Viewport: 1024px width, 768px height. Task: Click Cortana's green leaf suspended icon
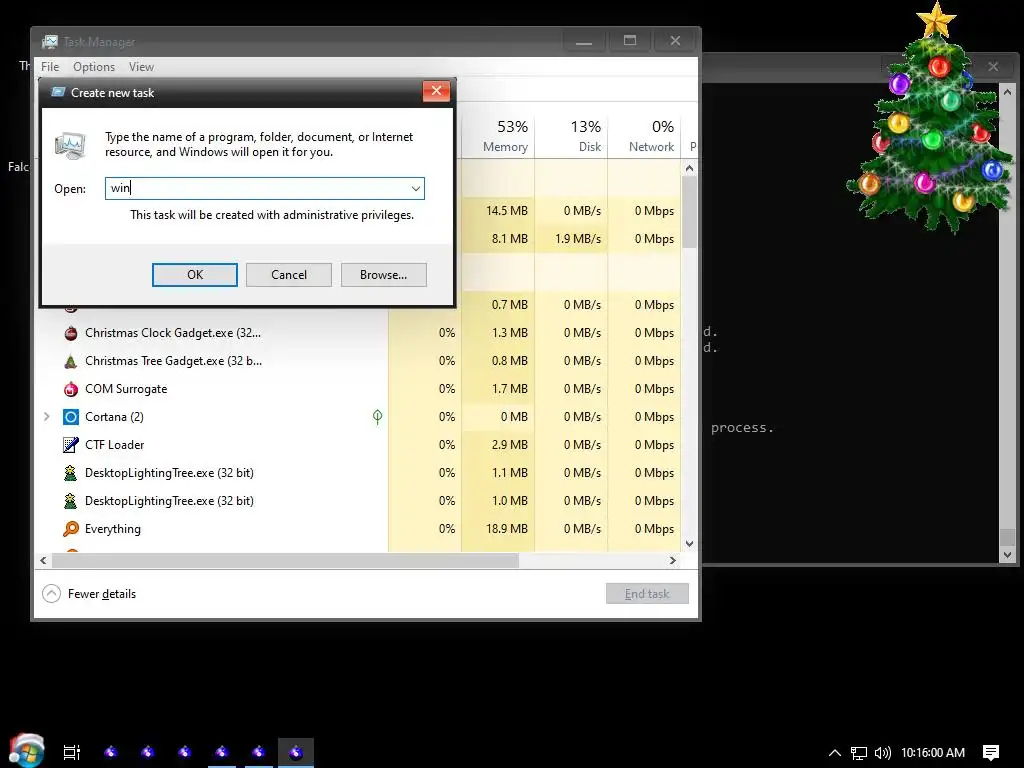point(377,417)
